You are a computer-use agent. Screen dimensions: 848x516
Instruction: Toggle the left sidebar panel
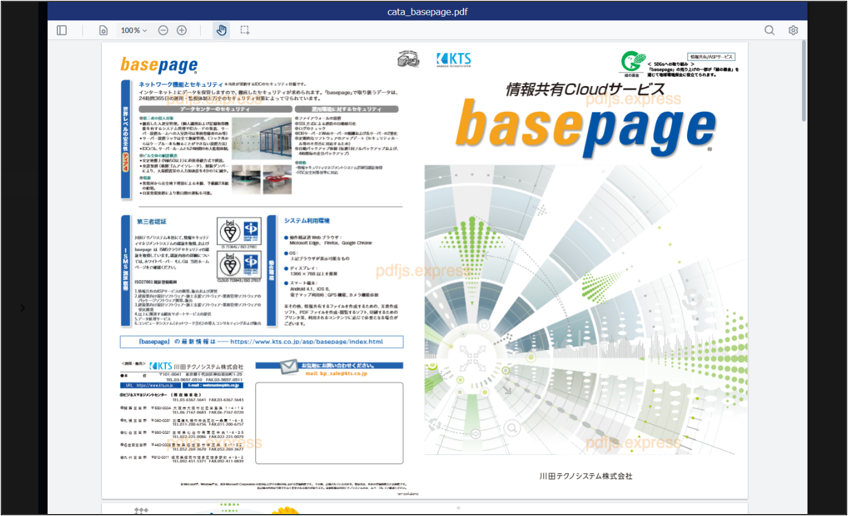(62, 30)
